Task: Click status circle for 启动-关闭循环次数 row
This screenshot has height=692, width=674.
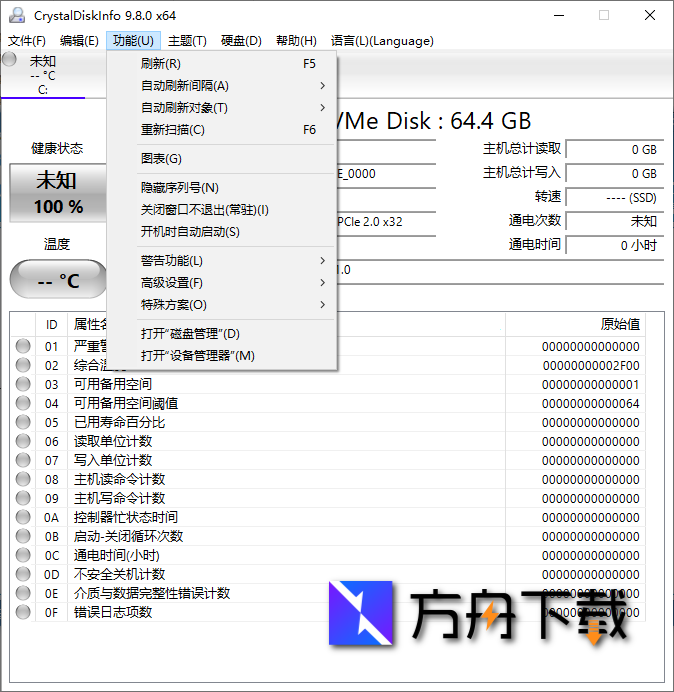Action: point(23,536)
